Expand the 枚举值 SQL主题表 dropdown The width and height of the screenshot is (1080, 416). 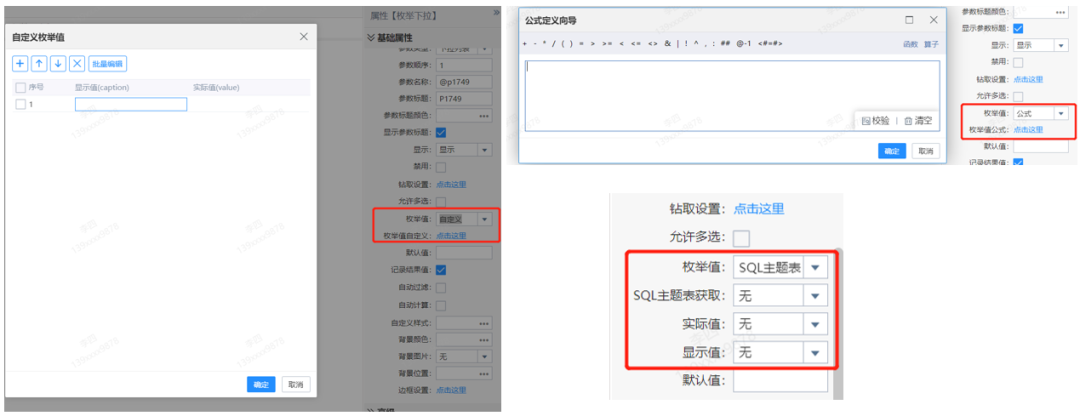(816, 268)
